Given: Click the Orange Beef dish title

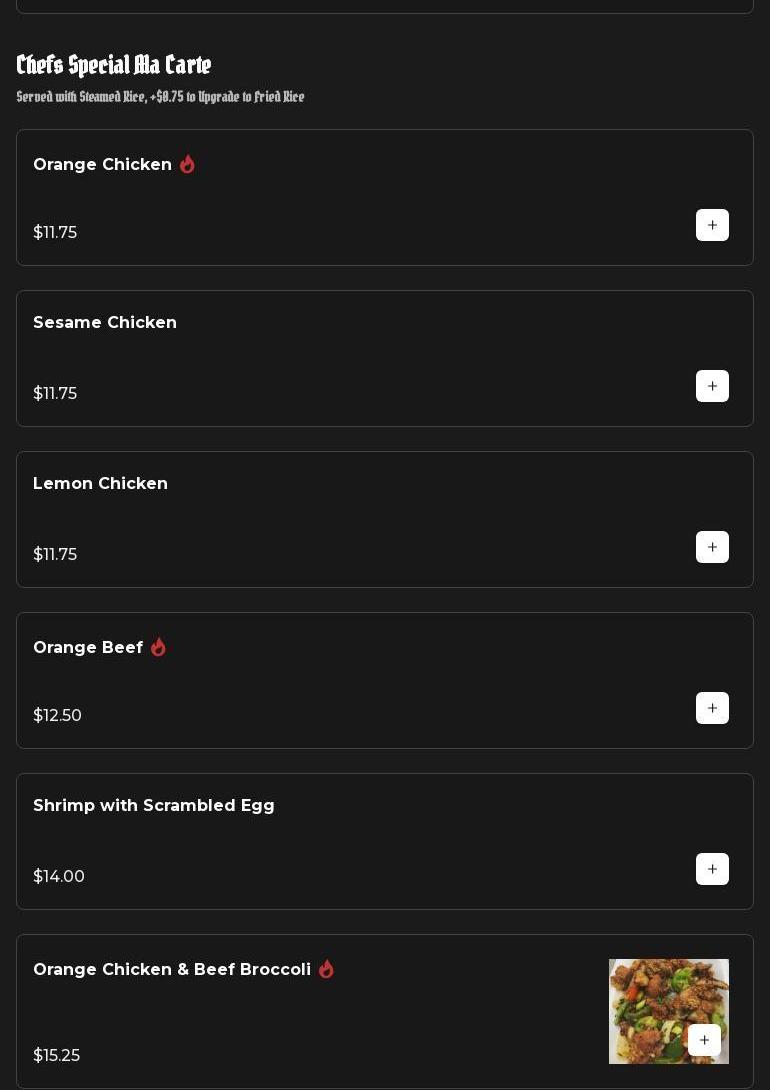Looking at the screenshot, I should [88, 648].
